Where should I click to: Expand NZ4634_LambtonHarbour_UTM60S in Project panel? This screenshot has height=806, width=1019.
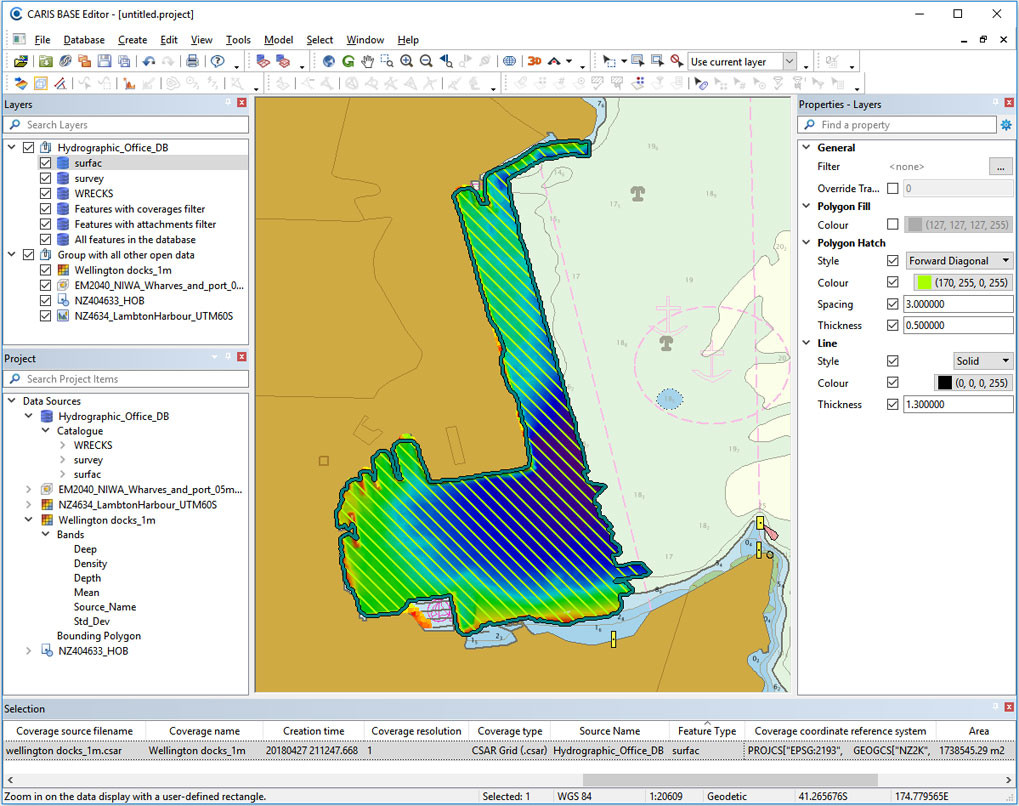pyautogui.click(x=29, y=504)
